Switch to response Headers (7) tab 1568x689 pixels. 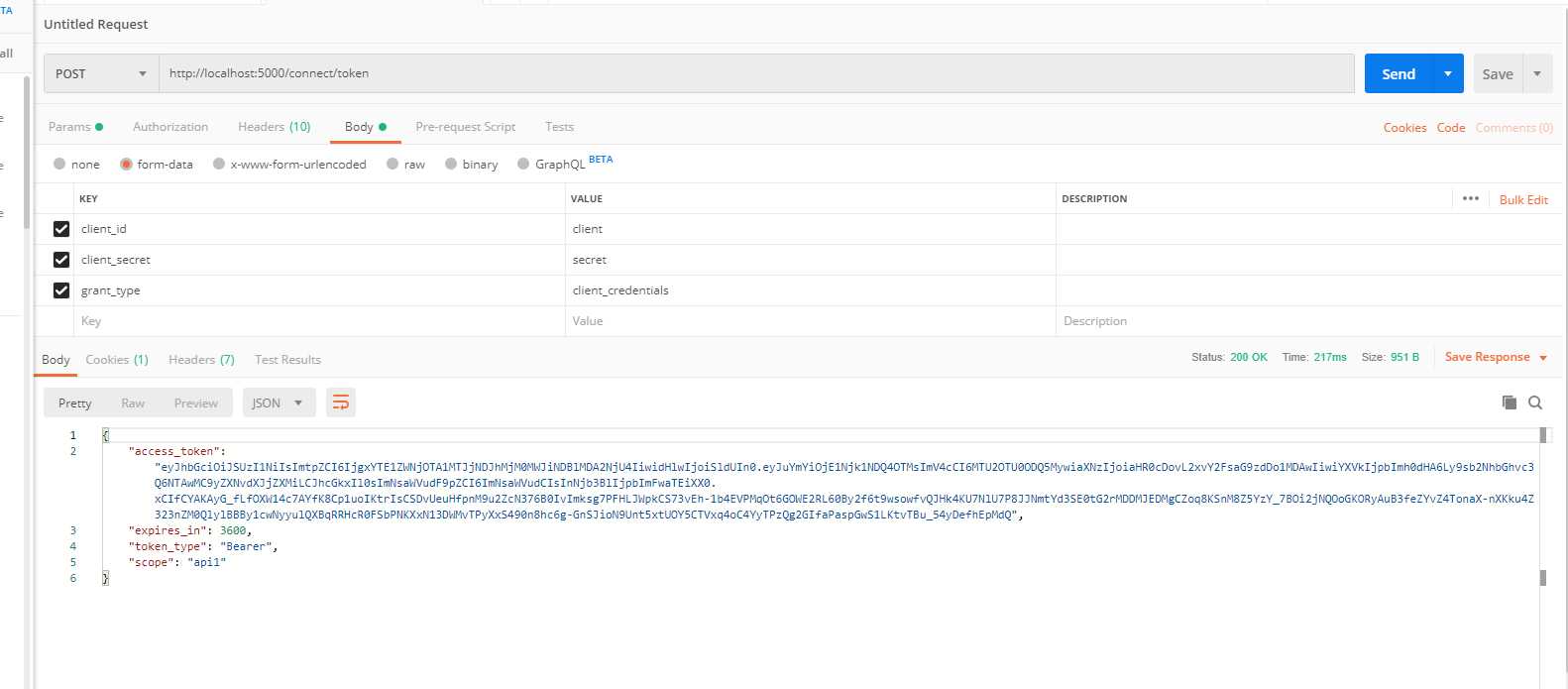(201, 359)
